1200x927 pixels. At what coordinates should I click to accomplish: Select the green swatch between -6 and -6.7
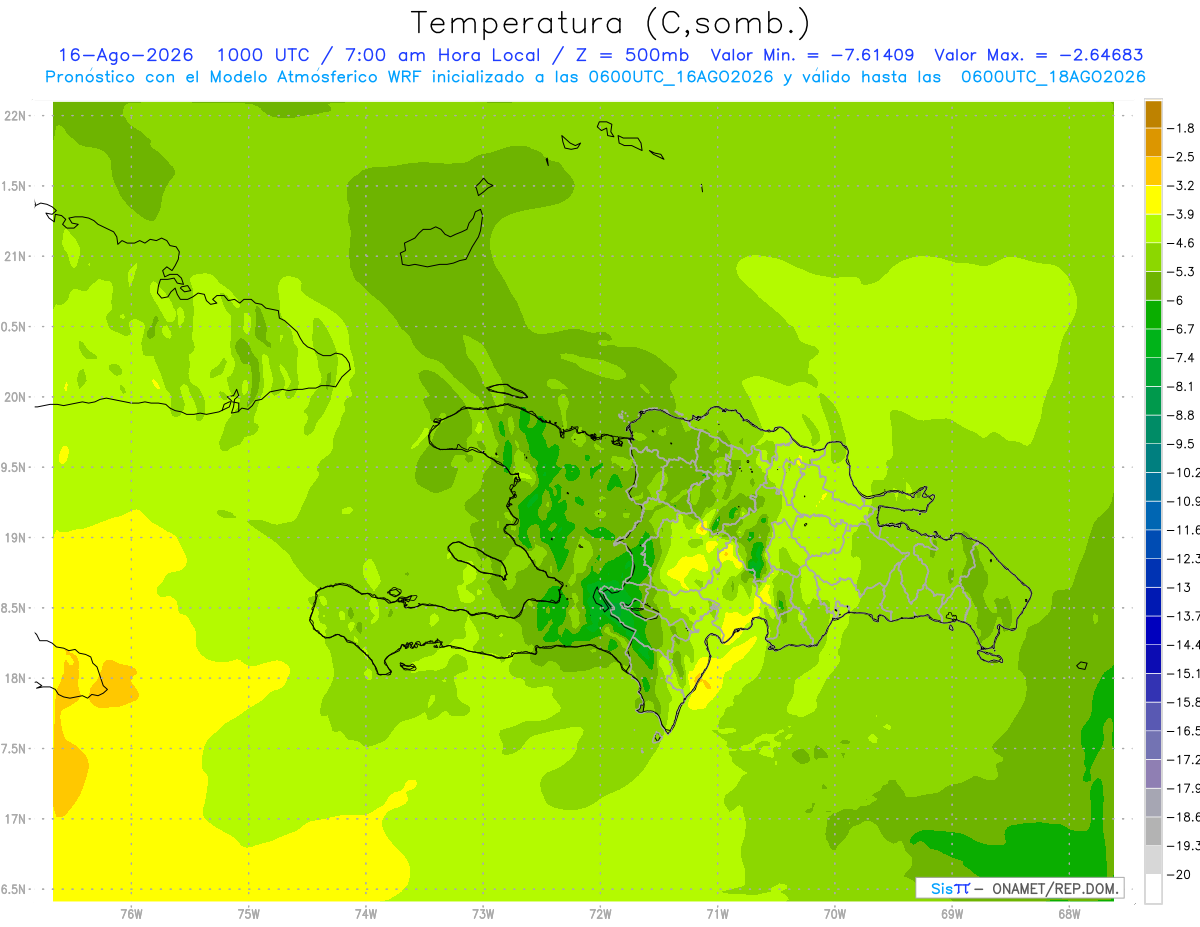pyautogui.click(x=1153, y=315)
